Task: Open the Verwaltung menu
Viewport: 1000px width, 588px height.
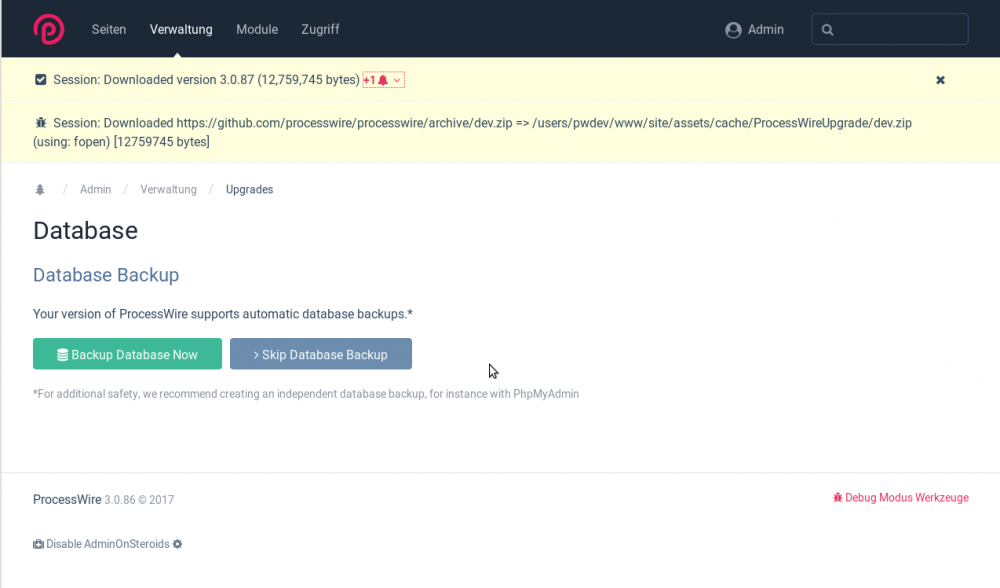Action: pyautogui.click(x=181, y=30)
